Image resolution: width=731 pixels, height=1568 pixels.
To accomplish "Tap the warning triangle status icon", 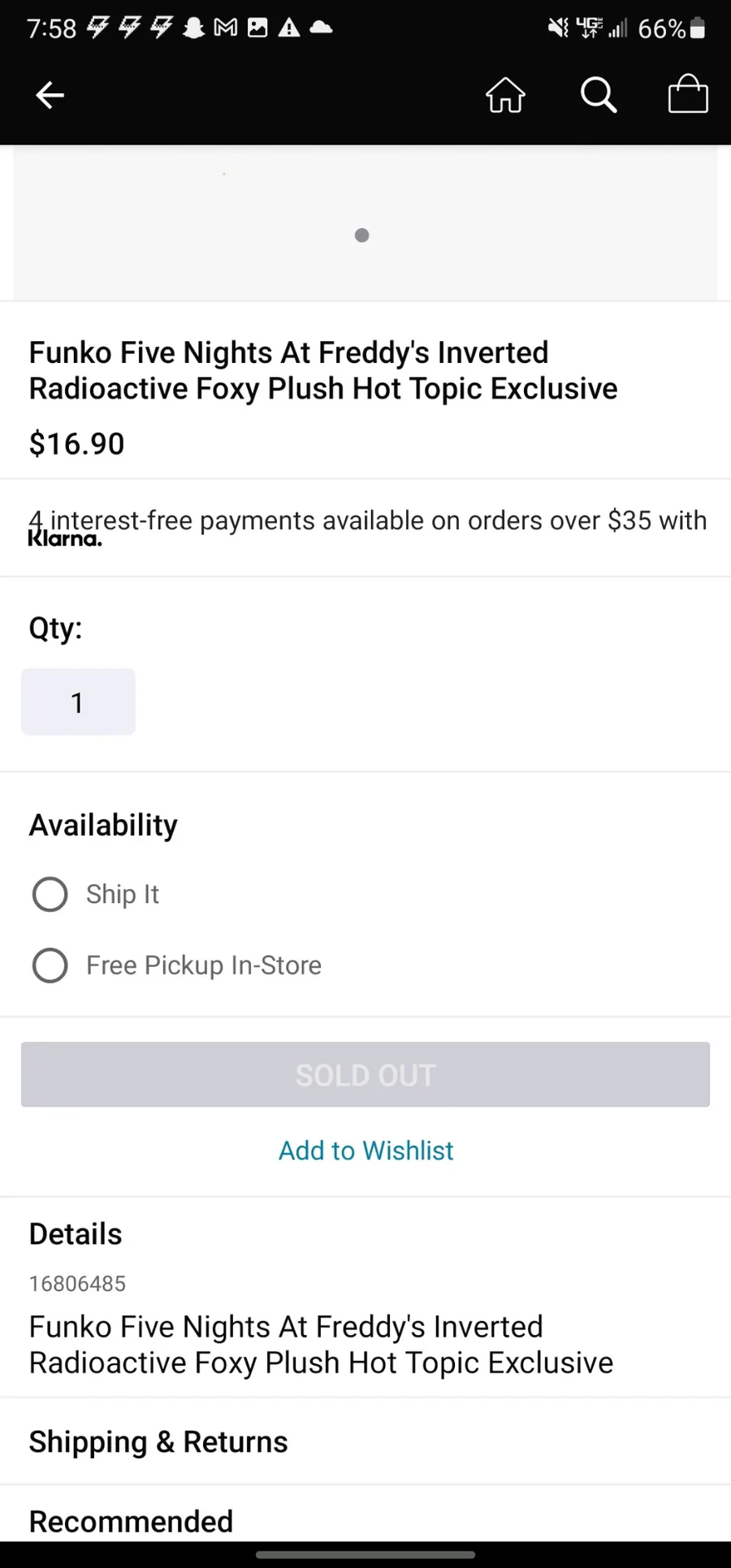I will [x=289, y=28].
